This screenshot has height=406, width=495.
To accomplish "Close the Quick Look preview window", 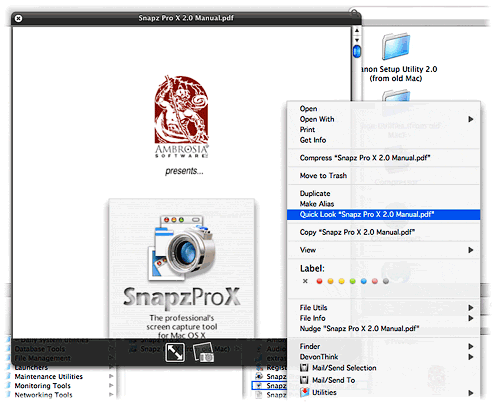I will coord(19,18).
